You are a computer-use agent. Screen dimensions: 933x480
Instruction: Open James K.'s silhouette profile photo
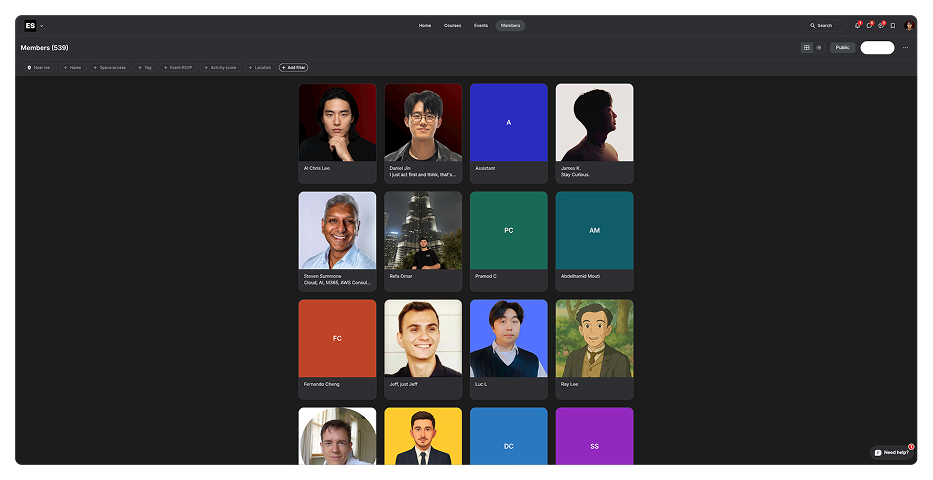pyautogui.click(x=594, y=123)
